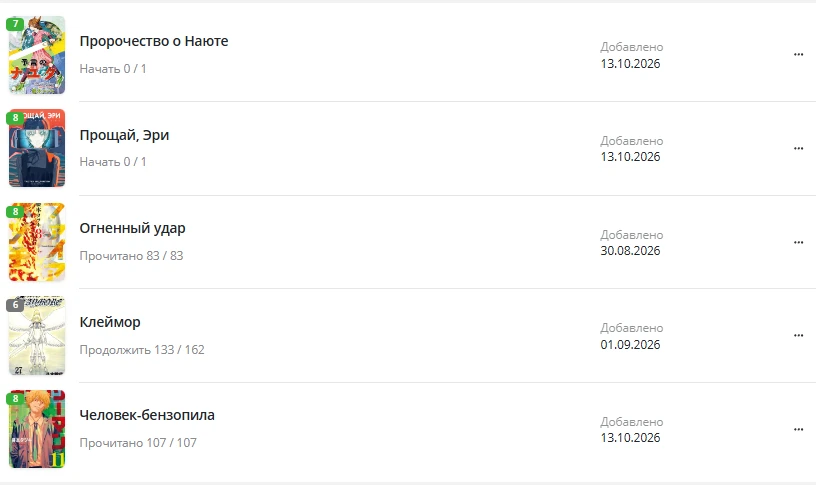Open the three-dot menu for Прощай, Эри

(798, 148)
